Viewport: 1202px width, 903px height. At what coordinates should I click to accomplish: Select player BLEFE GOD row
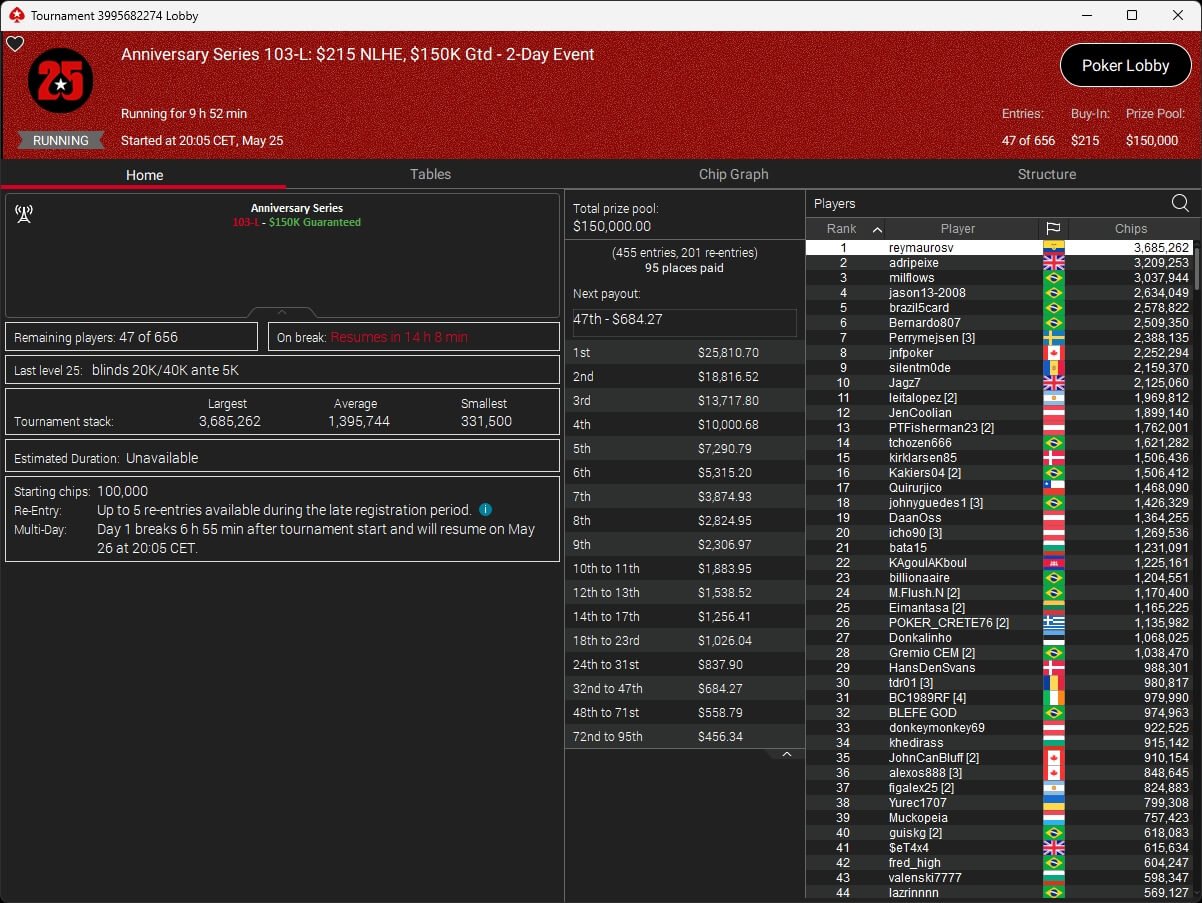[x=1000, y=713]
